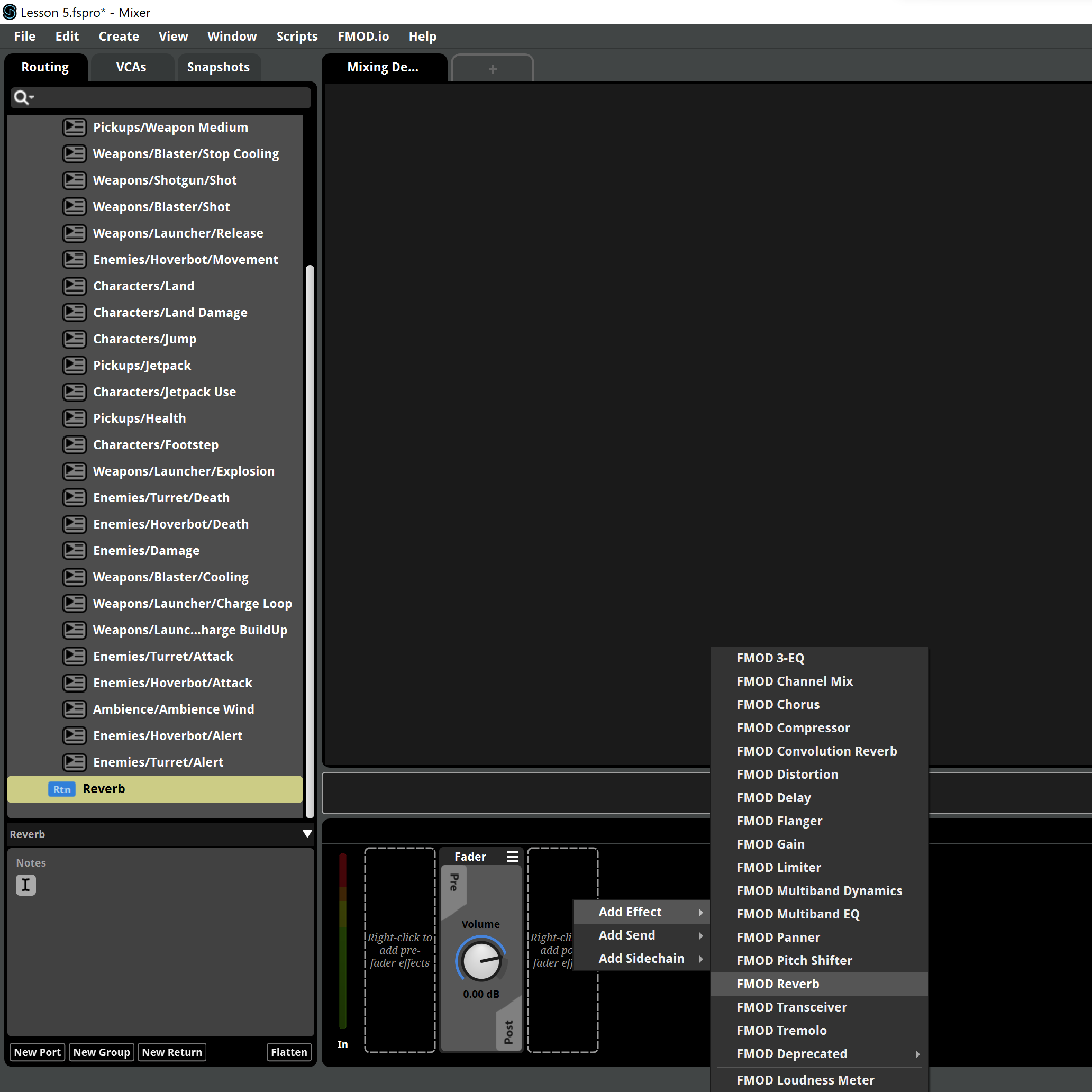Open the Scripts menu
This screenshot has width=1092, height=1092.
point(297,36)
